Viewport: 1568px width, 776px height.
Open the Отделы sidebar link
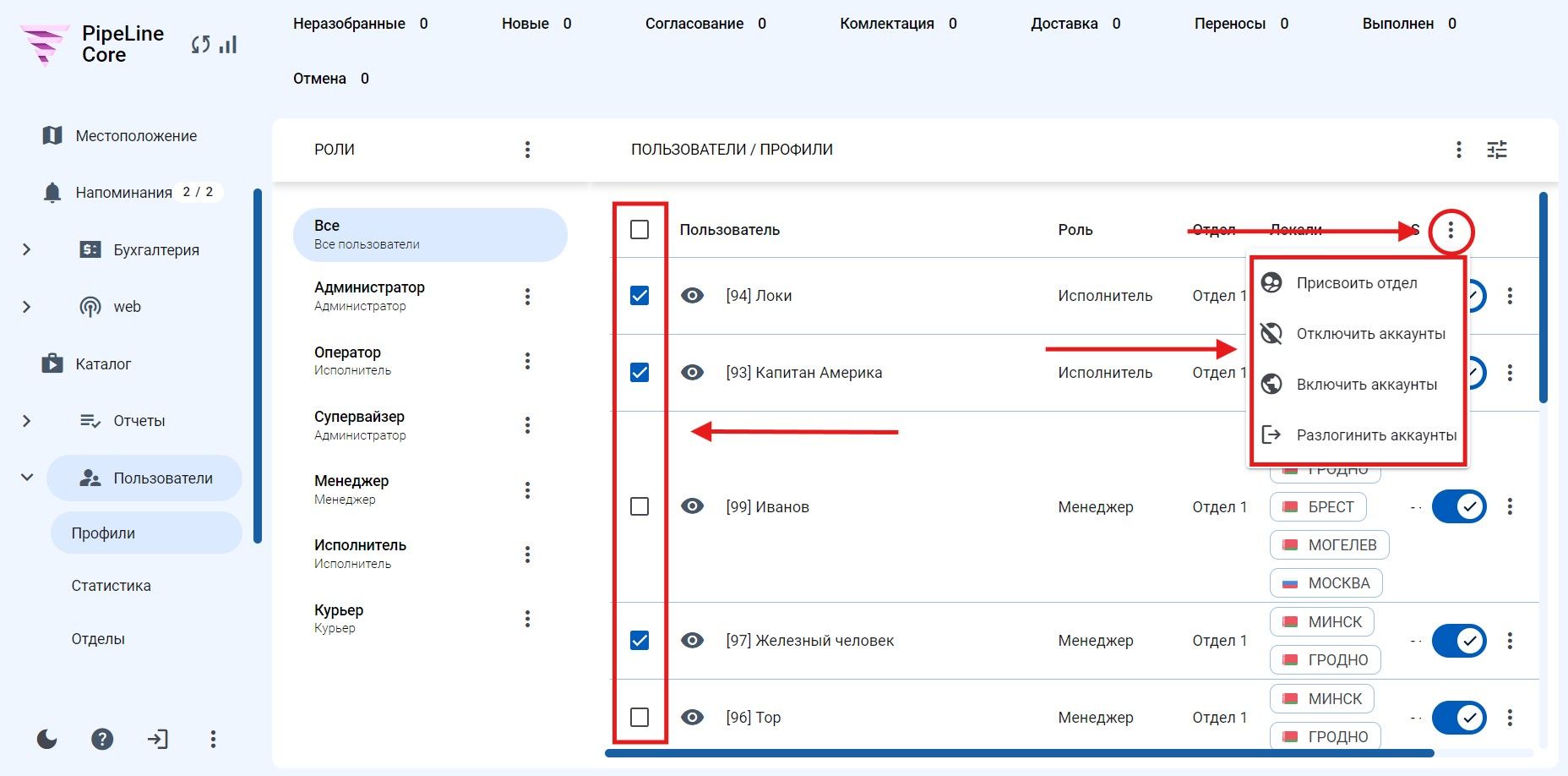(x=98, y=639)
